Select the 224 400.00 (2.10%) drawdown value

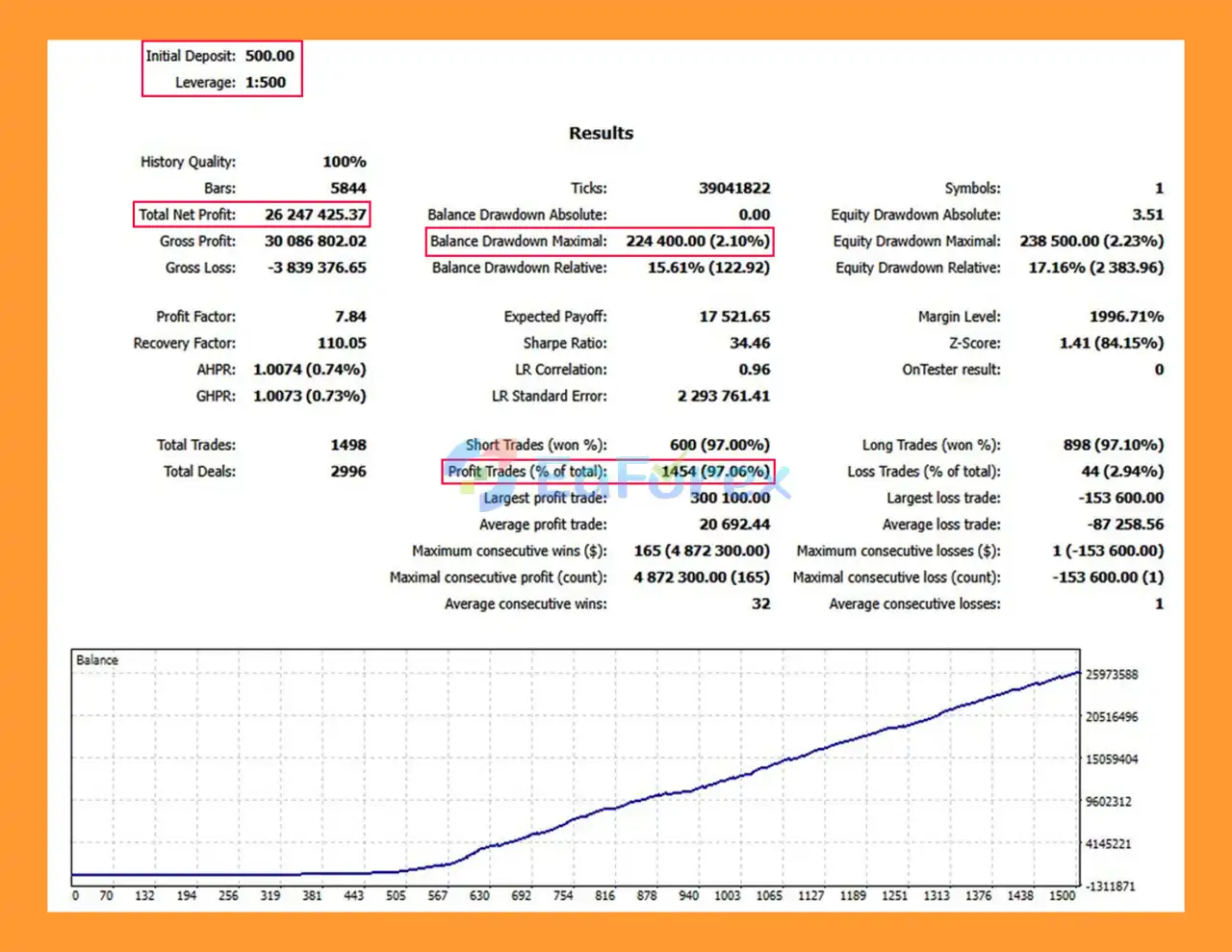click(x=697, y=242)
